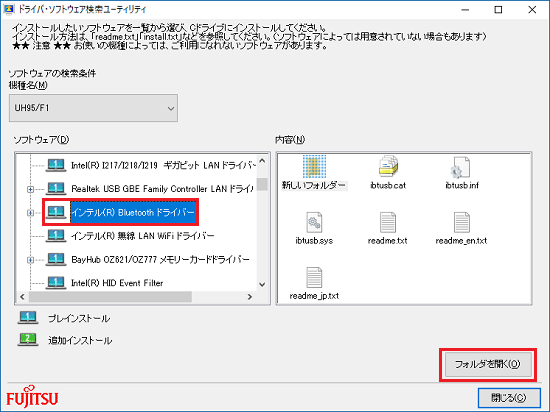Click the software list horizontal scrollbar thumb

pos(110,297)
